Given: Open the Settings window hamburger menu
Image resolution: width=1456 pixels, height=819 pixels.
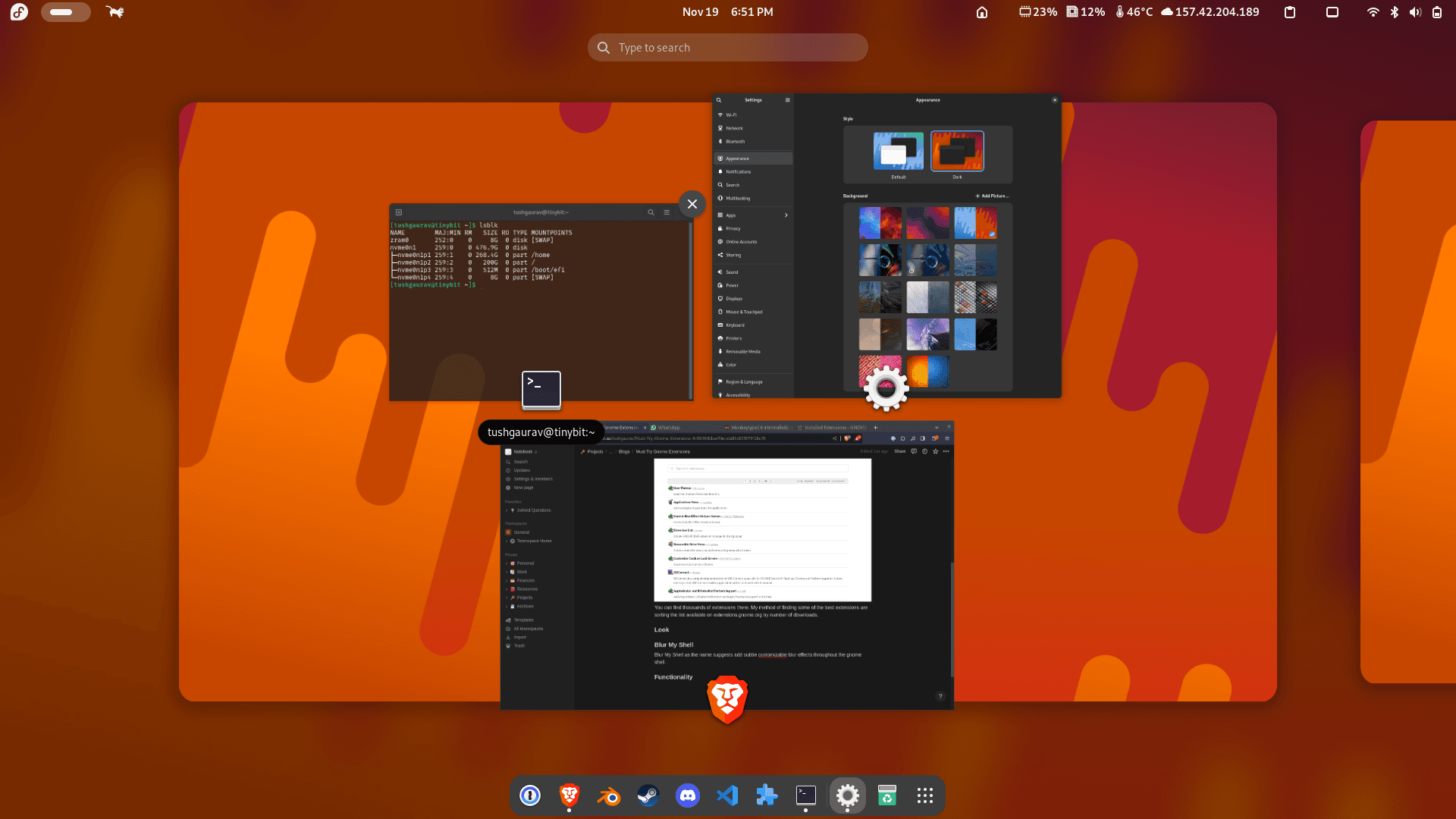Looking at the screenshot, I should click(x=787, y=100).
